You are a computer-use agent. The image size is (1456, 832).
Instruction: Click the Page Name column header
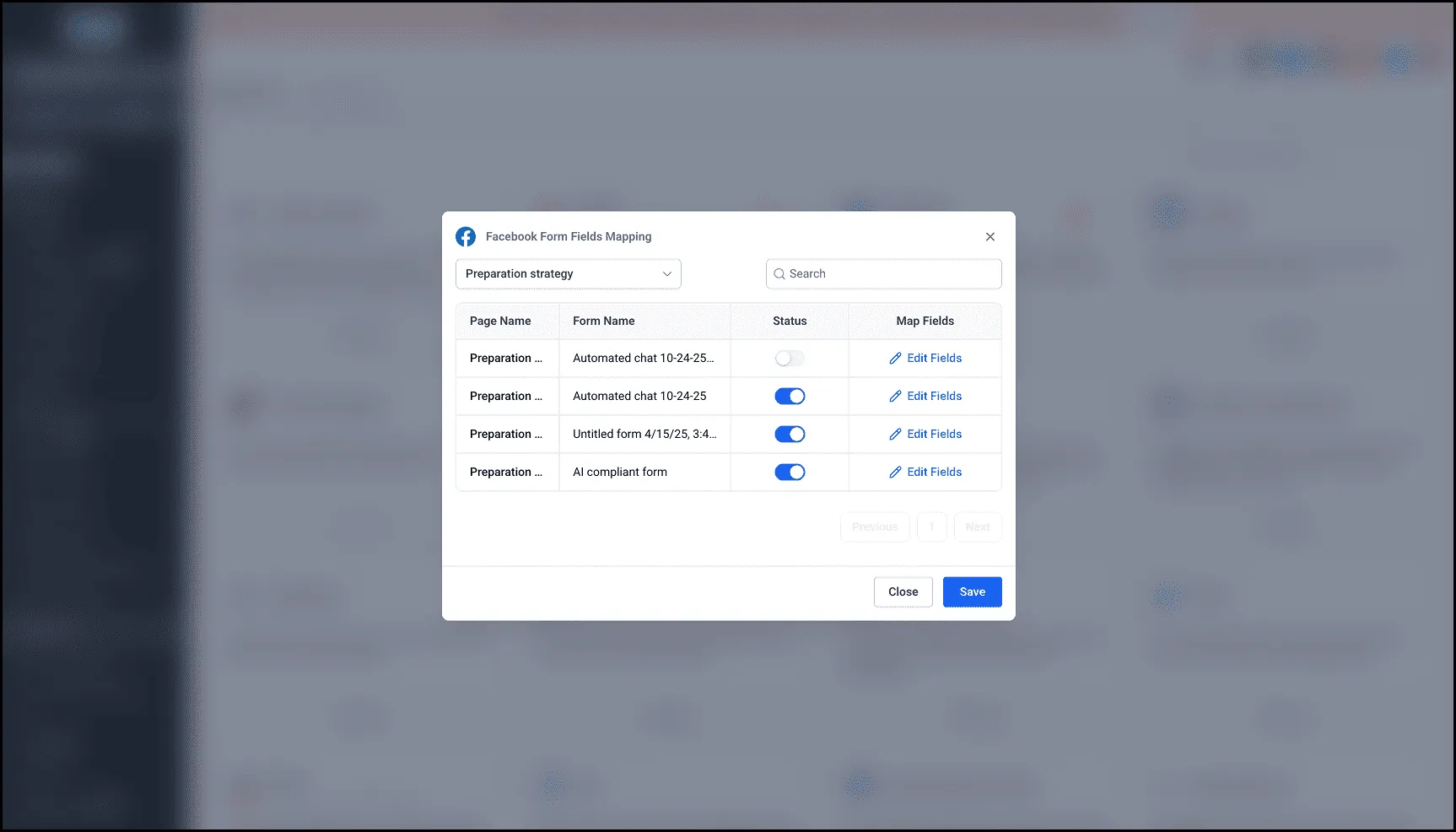[x=500, y=321]
